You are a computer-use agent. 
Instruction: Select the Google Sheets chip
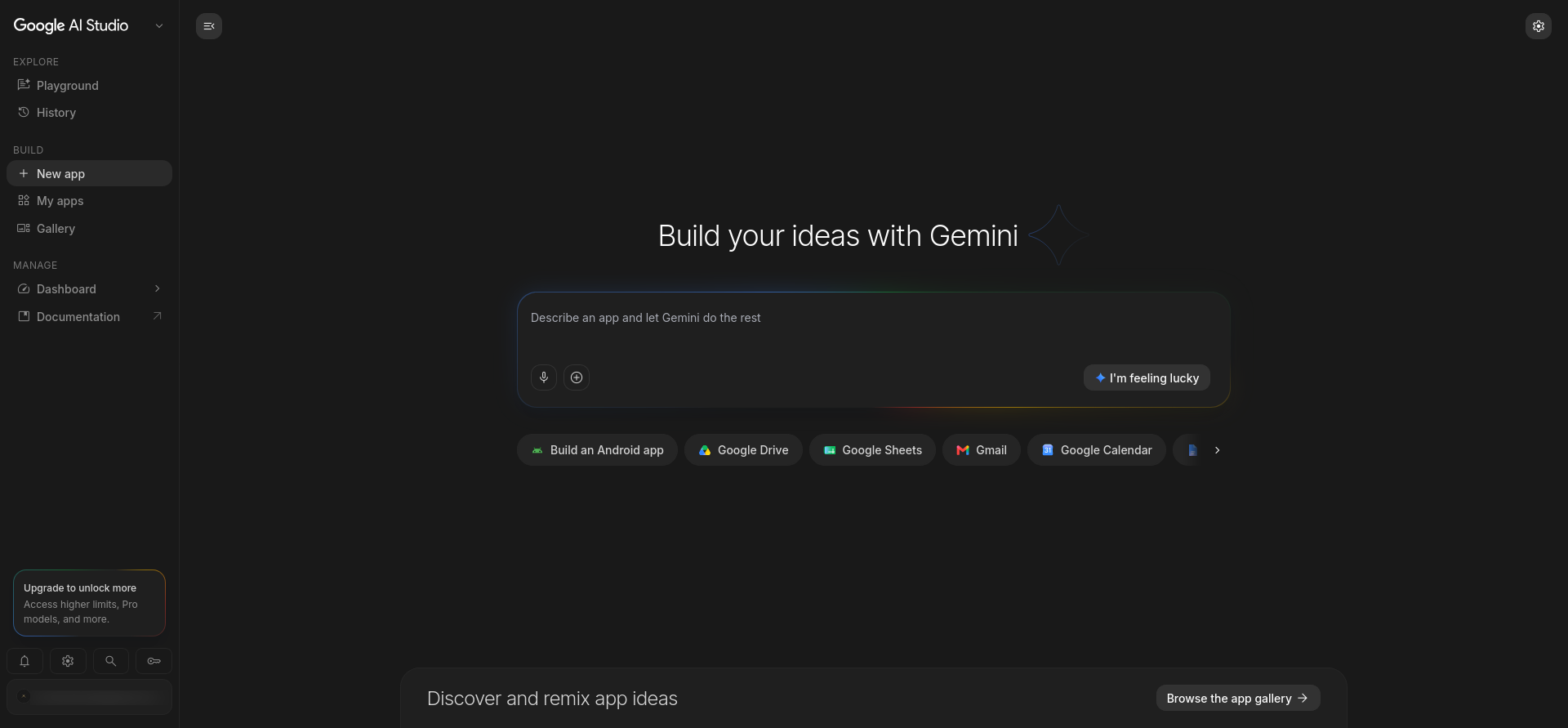coord(872,450)
